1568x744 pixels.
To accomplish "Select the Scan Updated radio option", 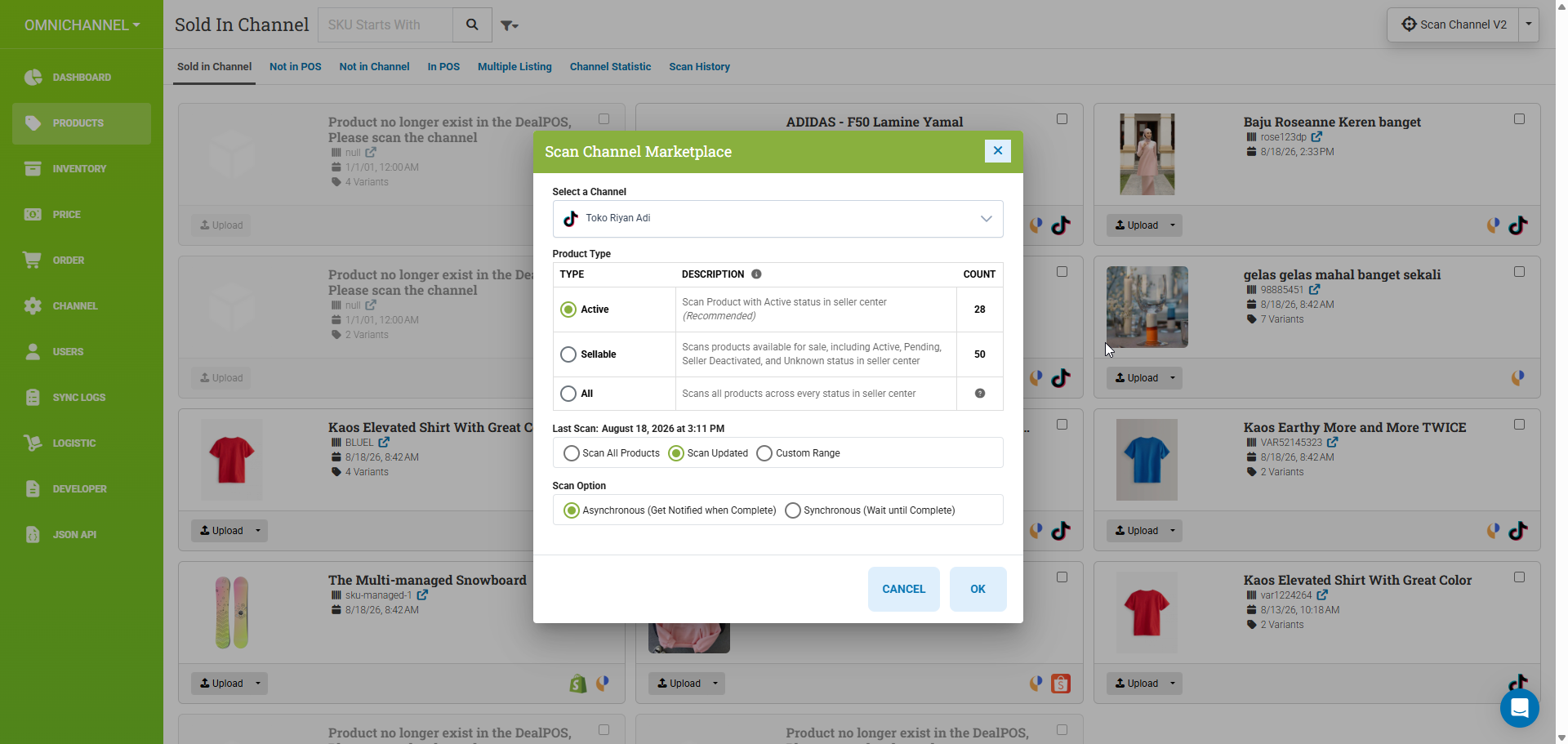I will point(676,453).
